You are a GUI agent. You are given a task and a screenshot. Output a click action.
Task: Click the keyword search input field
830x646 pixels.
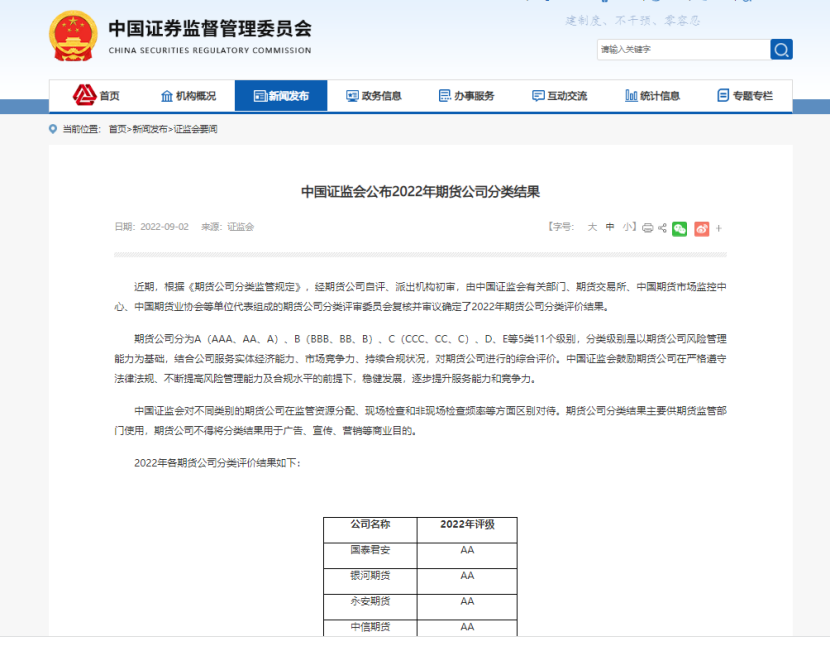682,49
